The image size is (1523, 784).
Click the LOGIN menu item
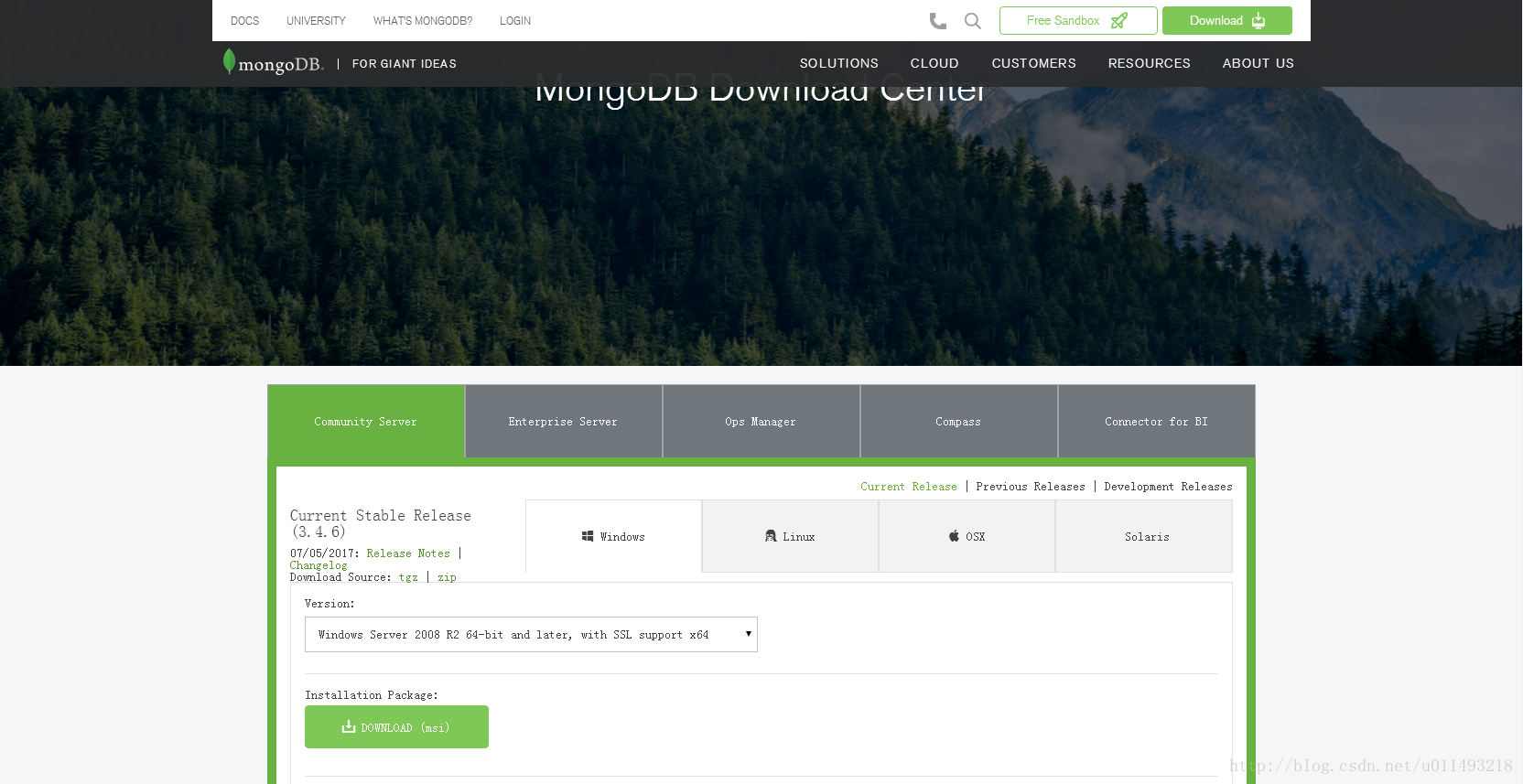515,21
